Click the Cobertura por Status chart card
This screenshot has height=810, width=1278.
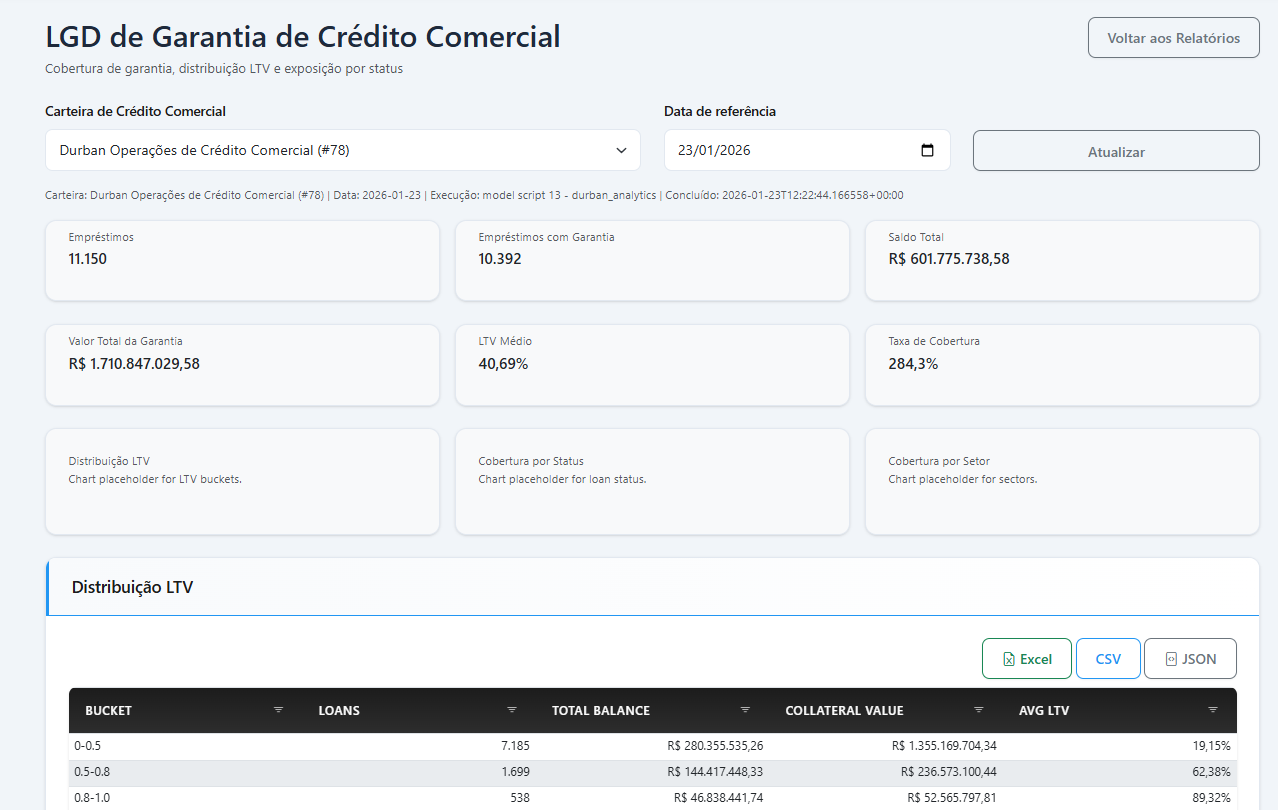[x=652, y=481]
